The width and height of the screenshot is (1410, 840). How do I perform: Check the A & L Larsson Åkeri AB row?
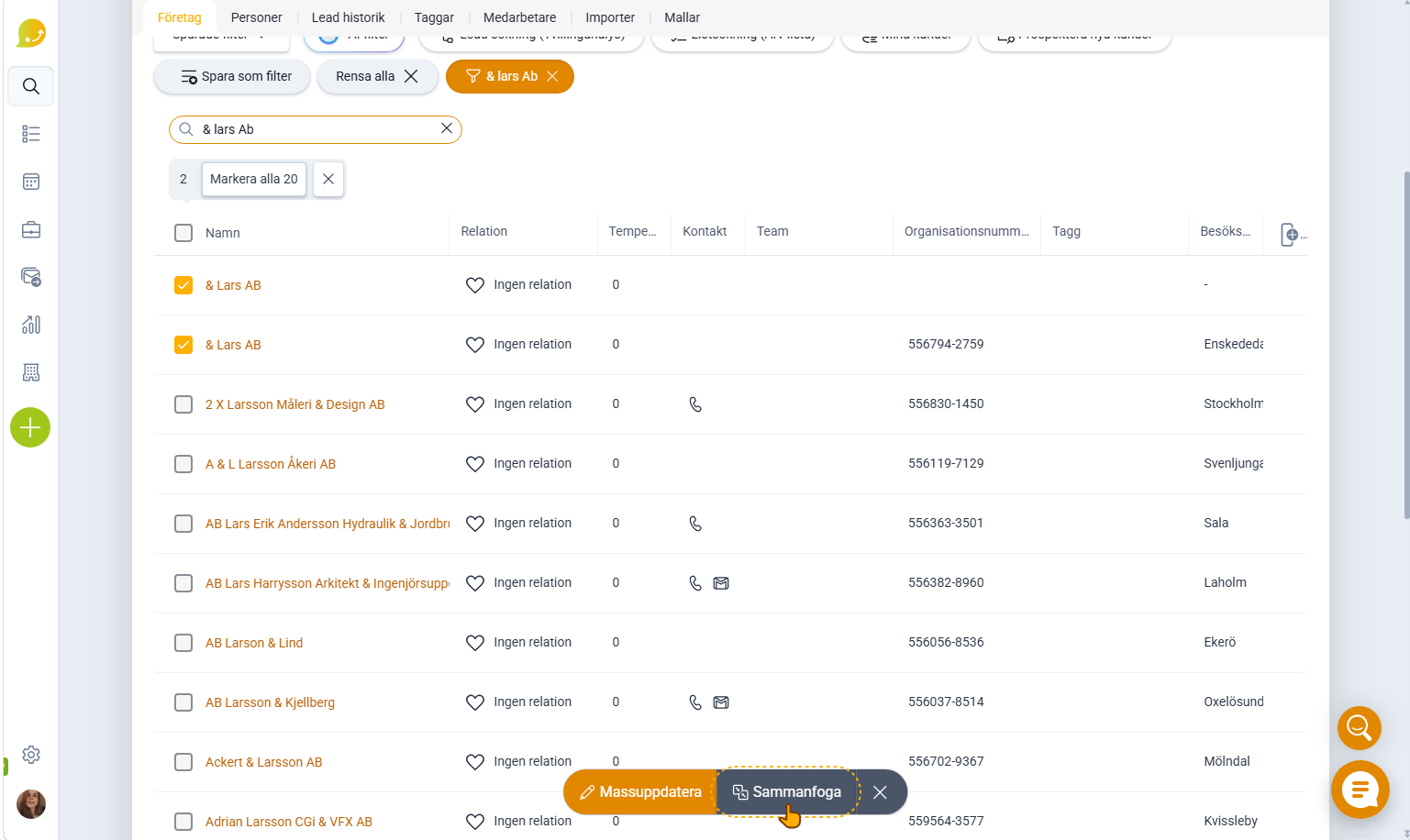(x=183, y=464)
